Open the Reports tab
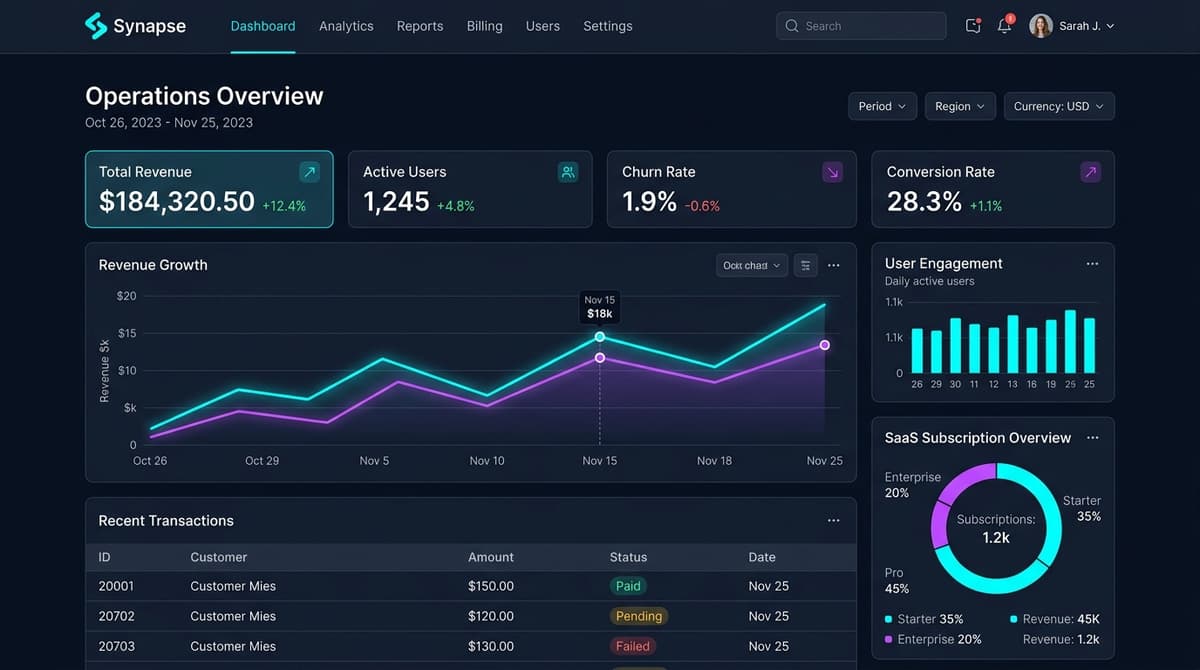 [420, 26]
